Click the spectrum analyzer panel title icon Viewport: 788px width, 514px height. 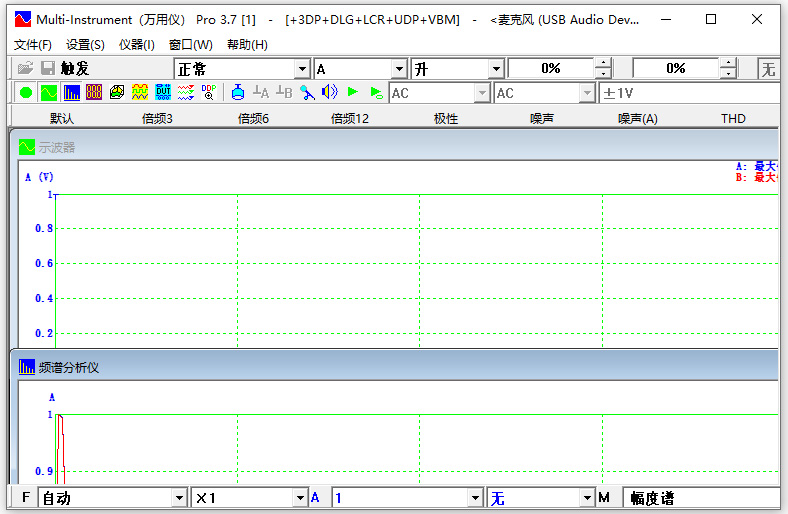pos(27,367)
